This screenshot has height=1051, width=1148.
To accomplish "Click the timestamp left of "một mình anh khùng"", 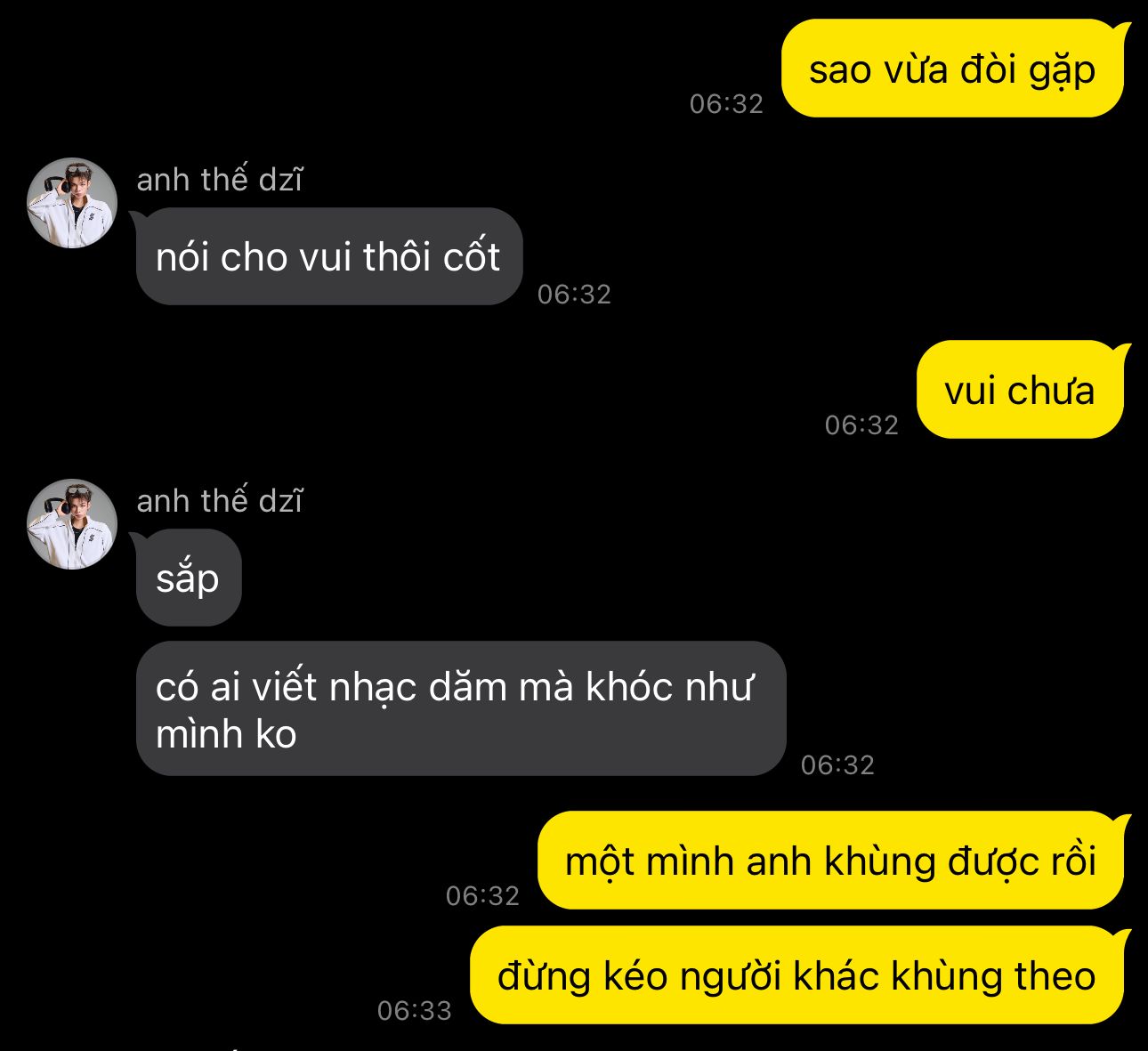I will pos(482,895).
